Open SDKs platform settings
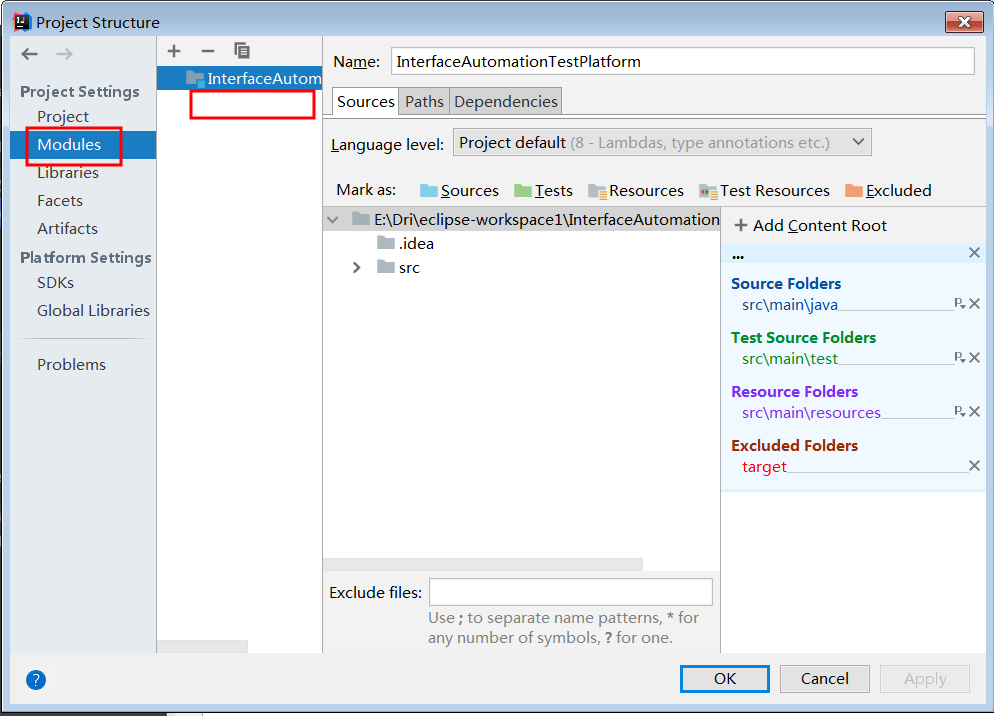This screenshot has height=716, width=994. (55, 282)
